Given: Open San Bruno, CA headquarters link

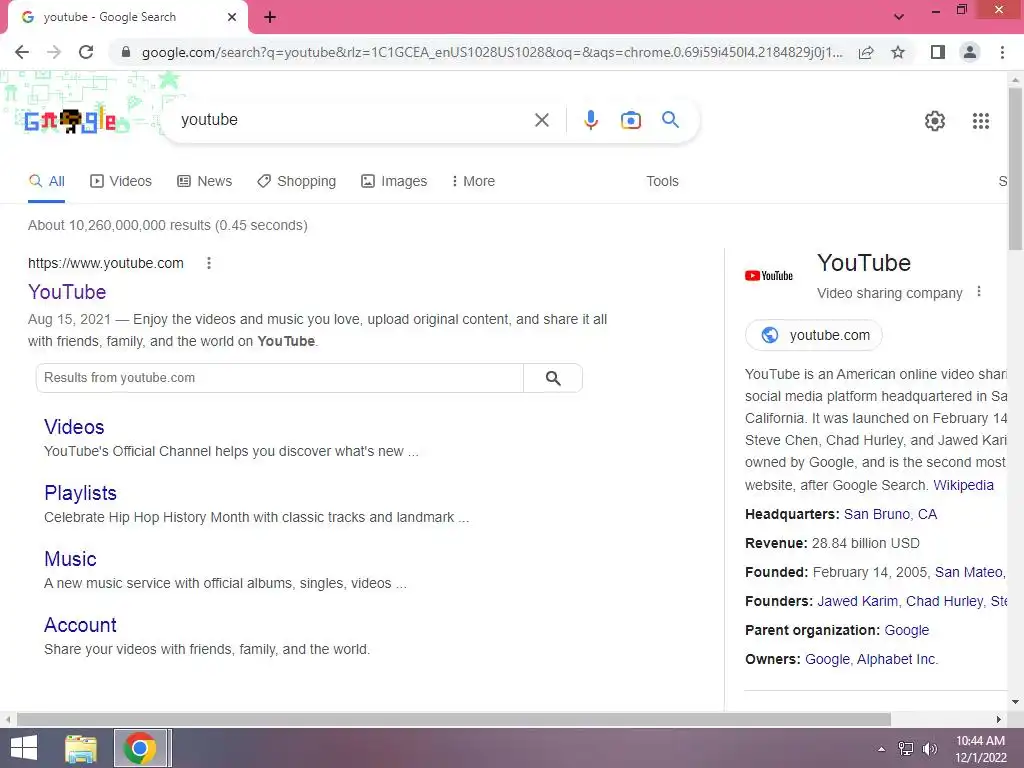Looking at the screenshot, I should (x=890, y=514).
